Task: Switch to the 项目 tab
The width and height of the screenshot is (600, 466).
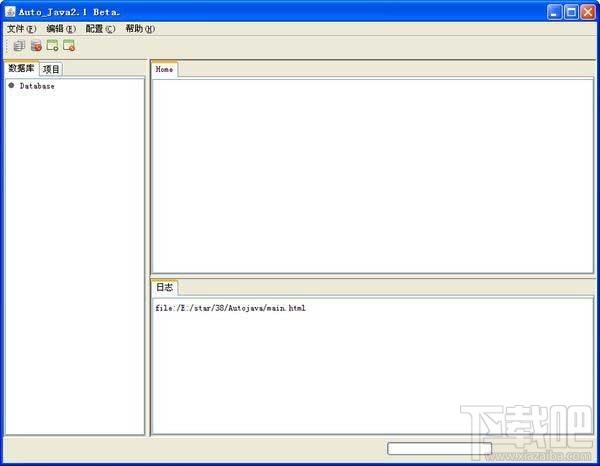Action: pyautogui.click(x=51, y=69)
